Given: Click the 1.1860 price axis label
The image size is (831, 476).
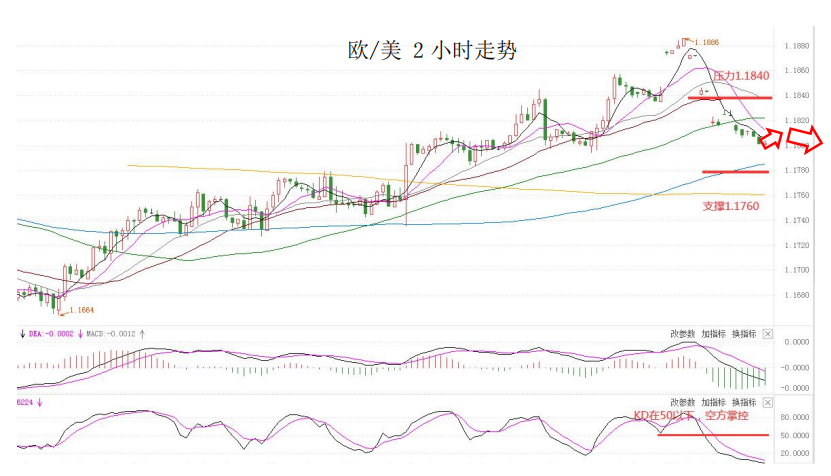Looking at the screenshot, I should point(797,70).
